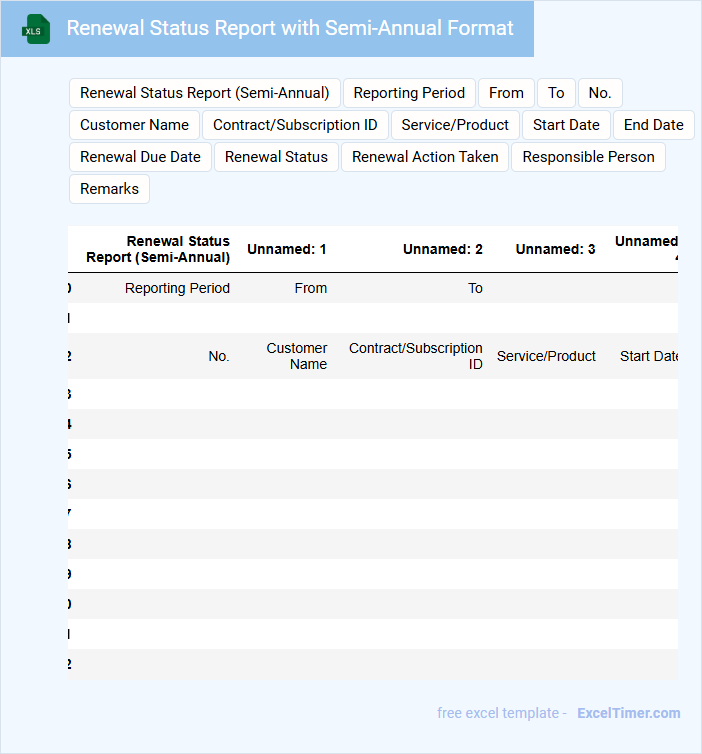The width and height of the screenshot is (702, 754).
Task: Choose the Contract/Subscription ID tag
Action: [x=295, y=125]
